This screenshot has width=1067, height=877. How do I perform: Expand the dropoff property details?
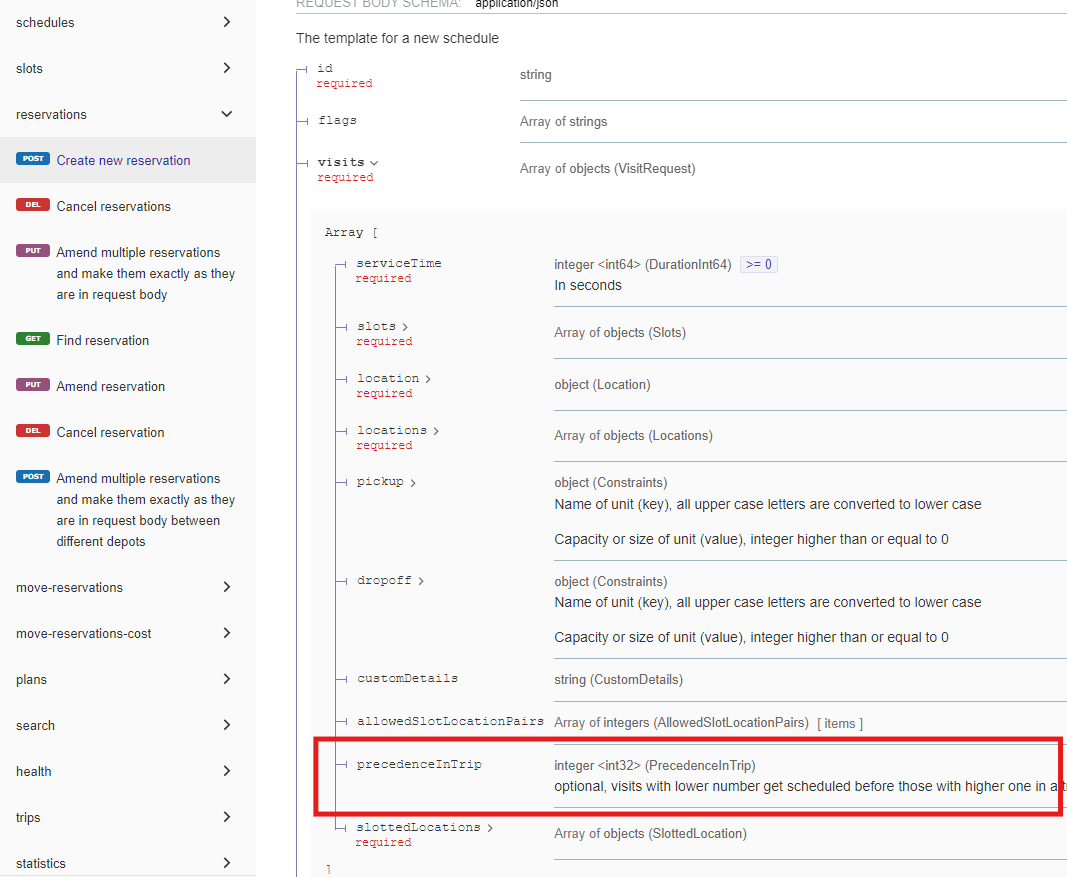coord(390,580)
